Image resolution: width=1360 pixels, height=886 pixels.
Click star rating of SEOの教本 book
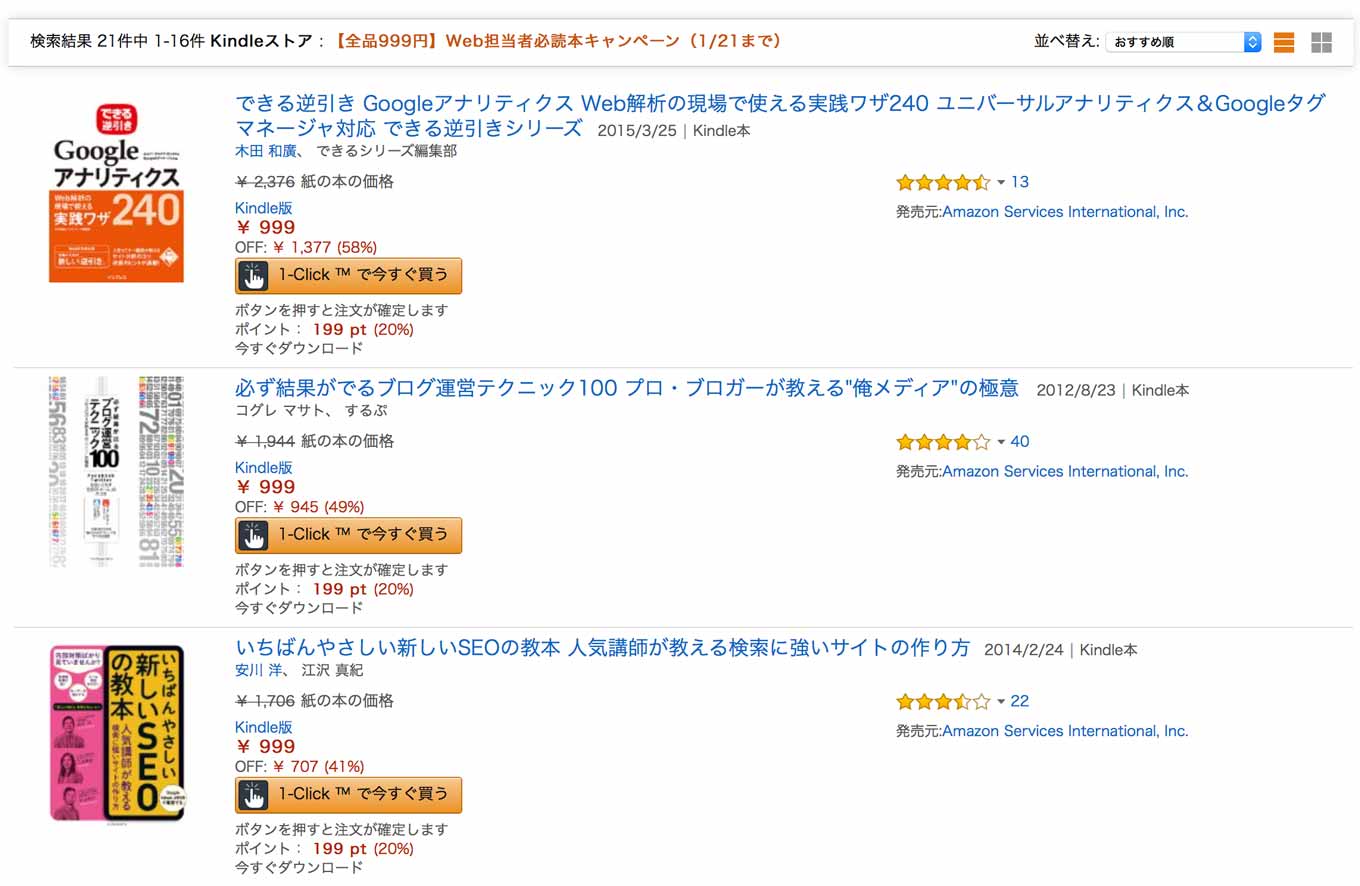pos(943,701)
